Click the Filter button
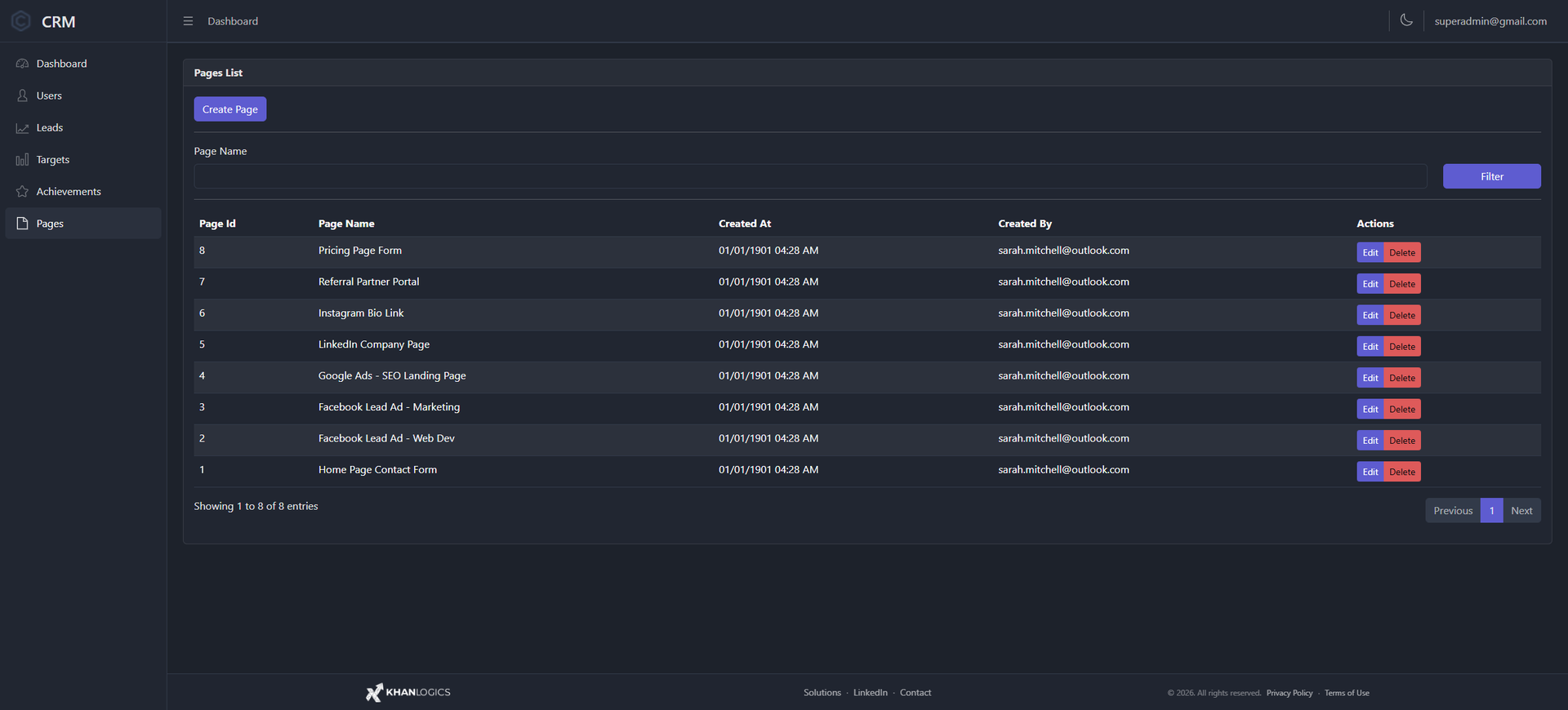Screen dimensions: 1568x710 click(1492, 176)
